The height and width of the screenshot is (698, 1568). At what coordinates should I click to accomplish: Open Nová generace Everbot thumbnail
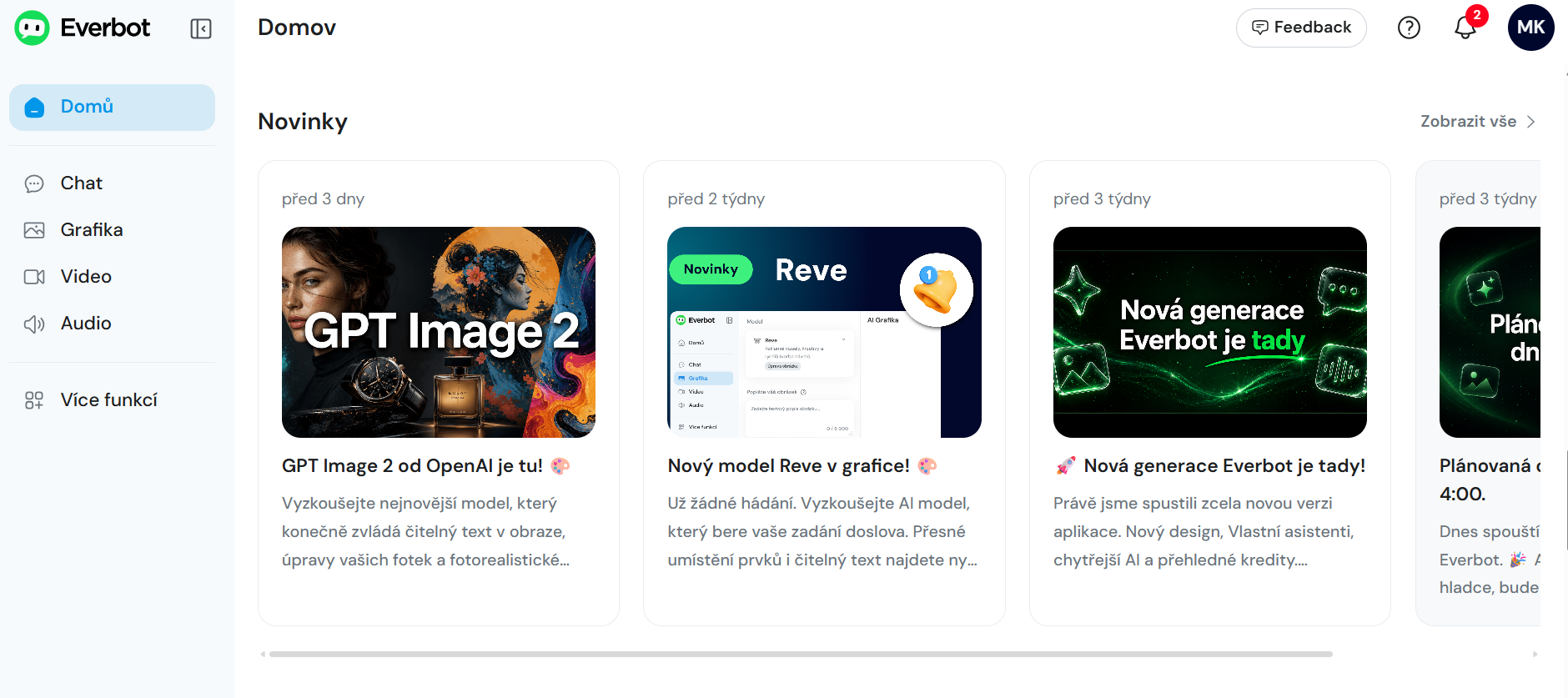[1210, 332]
